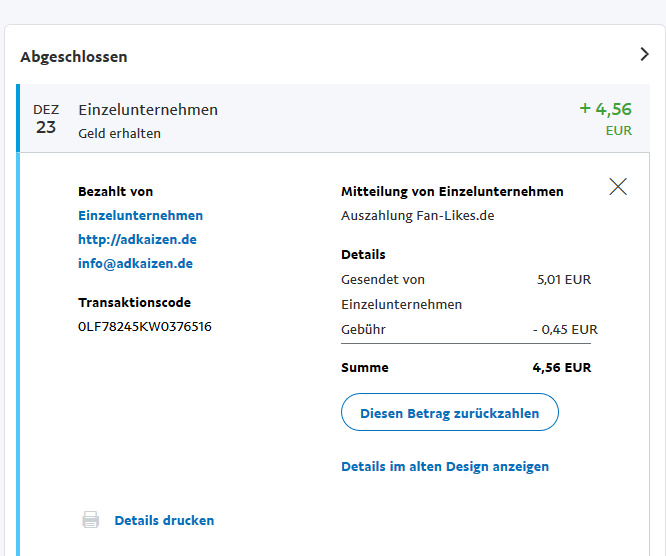This screenshot has height=556, width=666.
Task: Click the Summe total 4,56 EUR
Action: [x=561, y=367]
